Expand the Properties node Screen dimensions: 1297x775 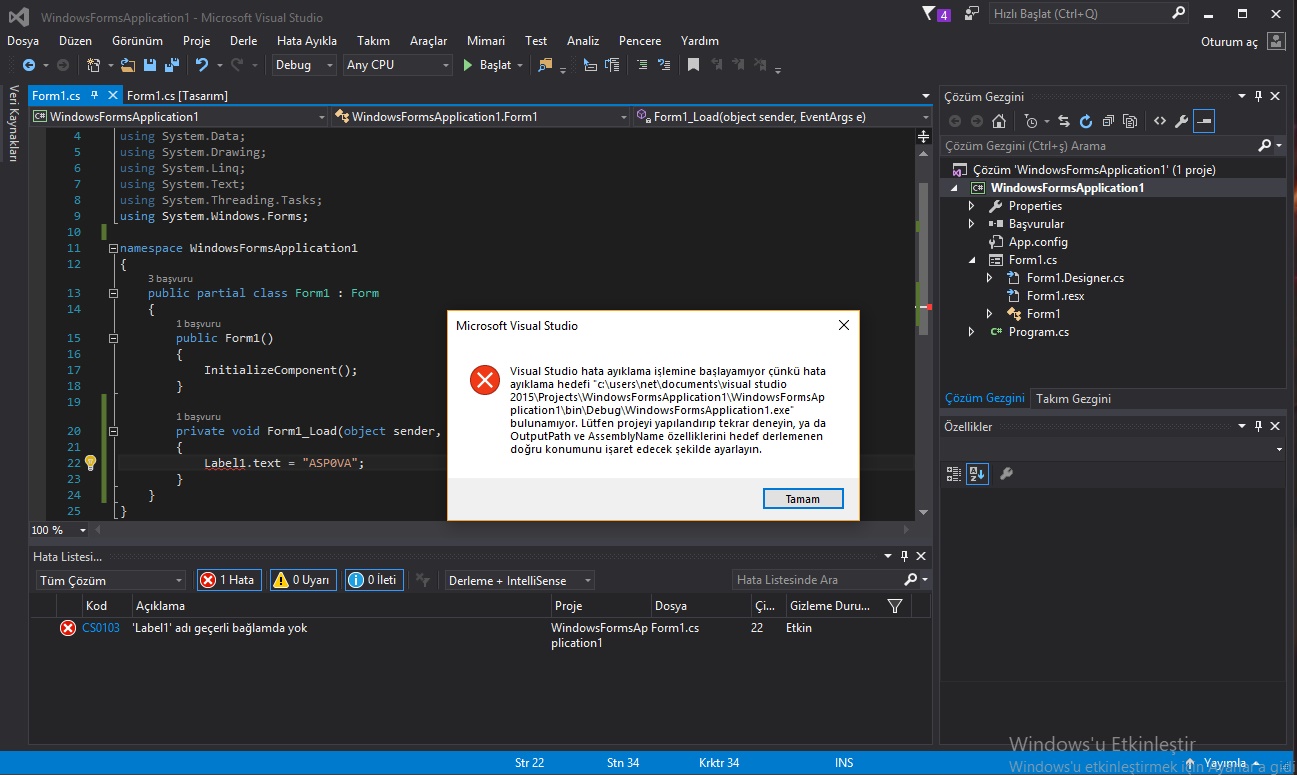tap(971, 206)
